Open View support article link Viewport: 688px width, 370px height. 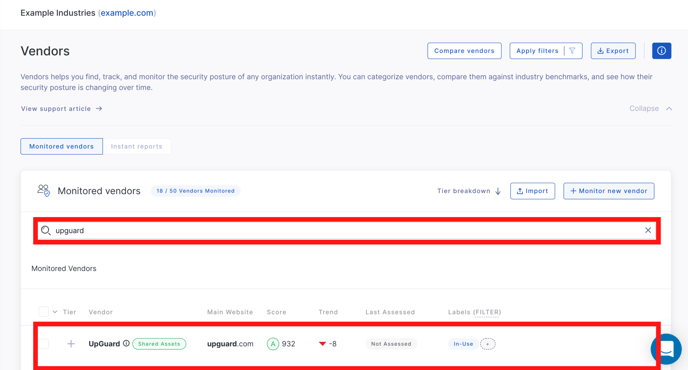click(61, 108)
